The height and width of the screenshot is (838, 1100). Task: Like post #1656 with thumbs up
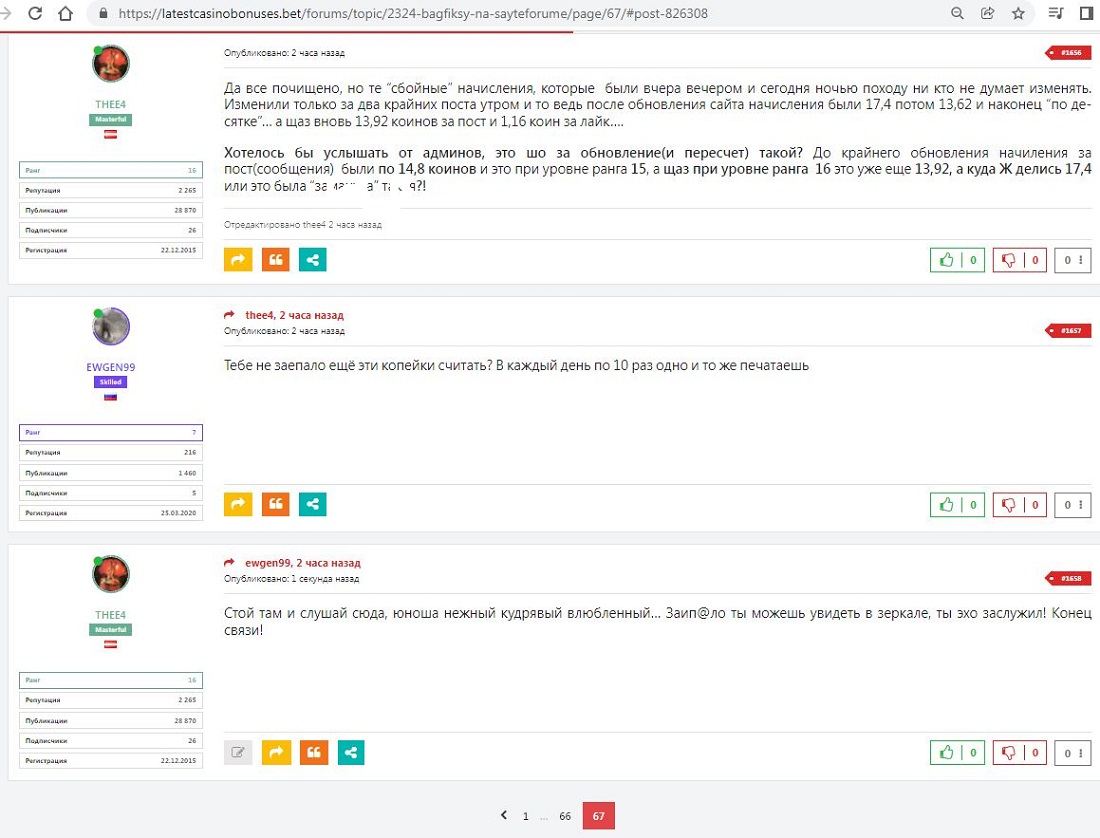point(957,261)
